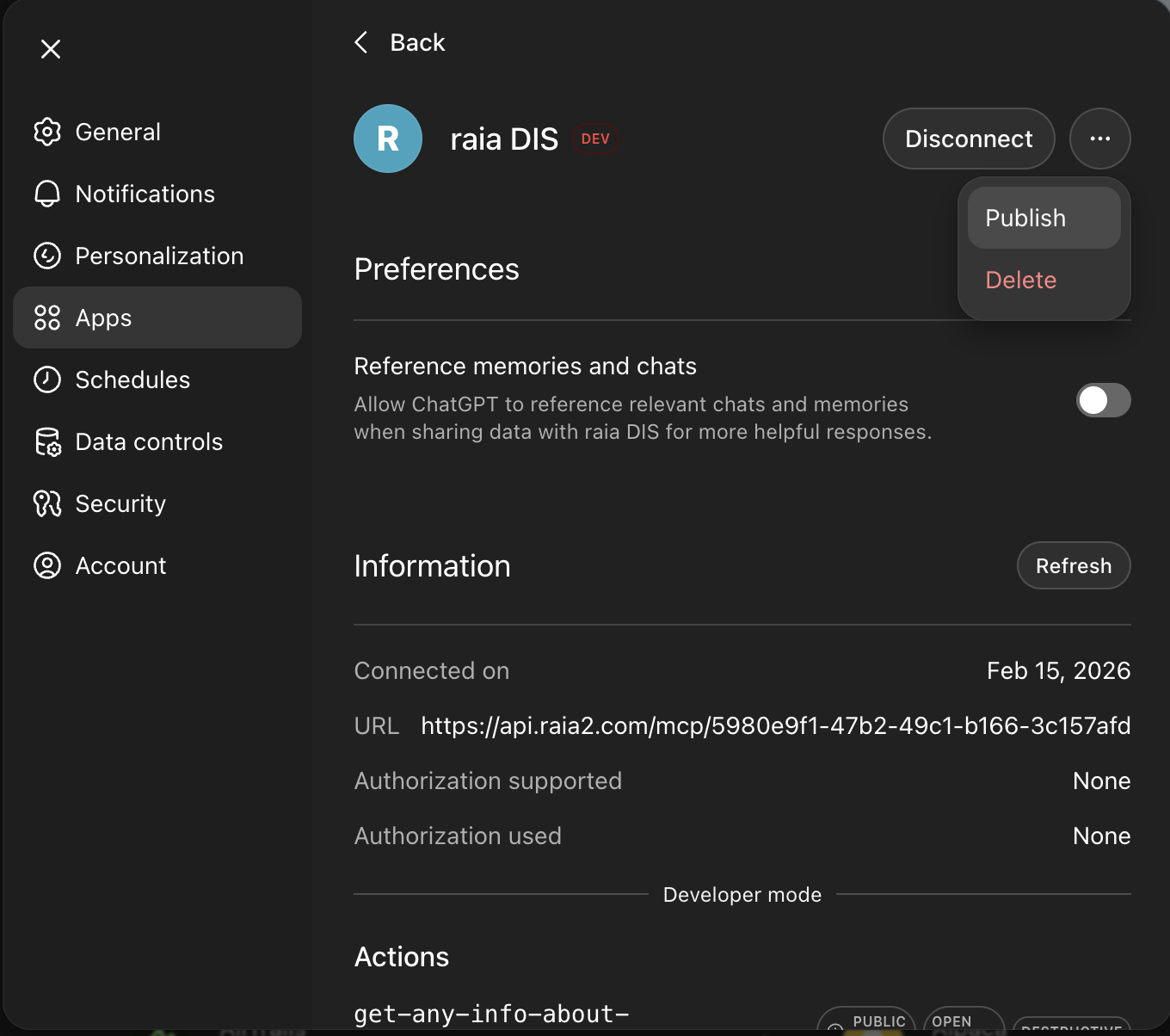
Task: Go back using the chevron arrow
Action: pos(362,42)
